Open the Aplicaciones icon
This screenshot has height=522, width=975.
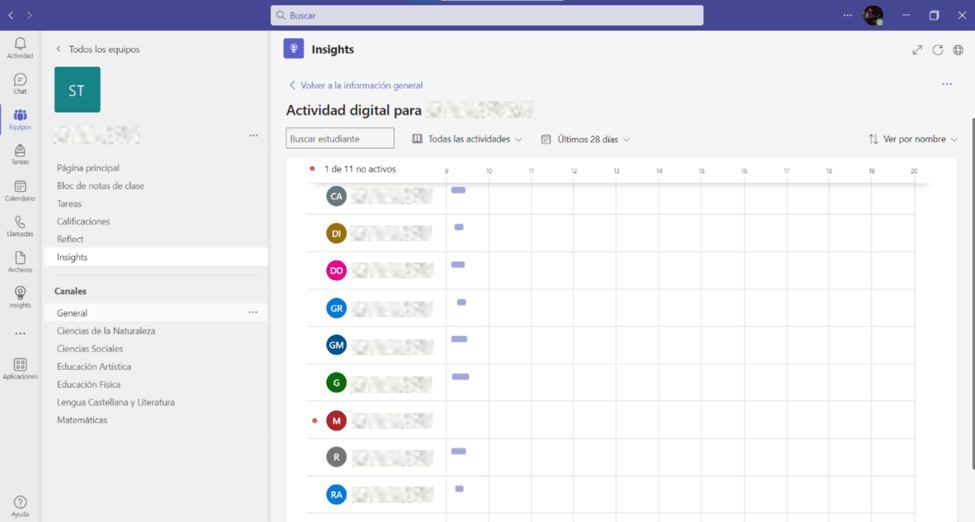point(20,368)
